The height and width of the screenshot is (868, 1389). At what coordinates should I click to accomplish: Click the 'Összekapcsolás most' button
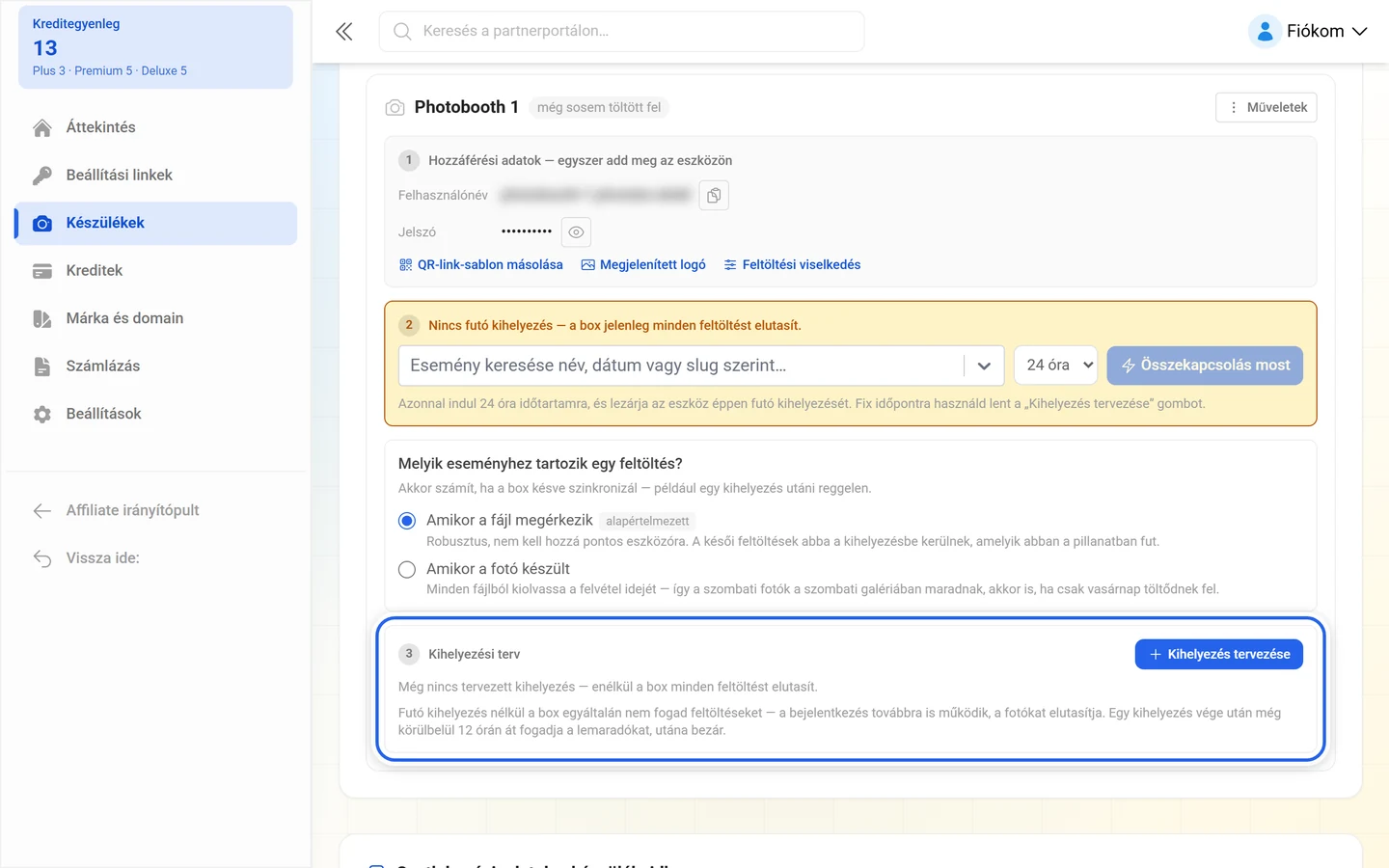1205,366
